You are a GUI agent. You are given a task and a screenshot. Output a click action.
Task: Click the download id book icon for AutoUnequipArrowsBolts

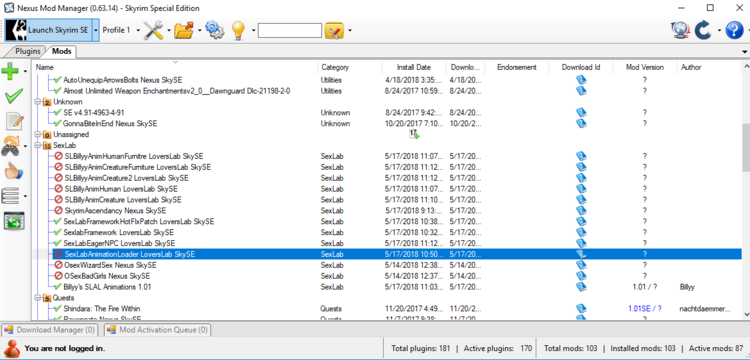581,80
